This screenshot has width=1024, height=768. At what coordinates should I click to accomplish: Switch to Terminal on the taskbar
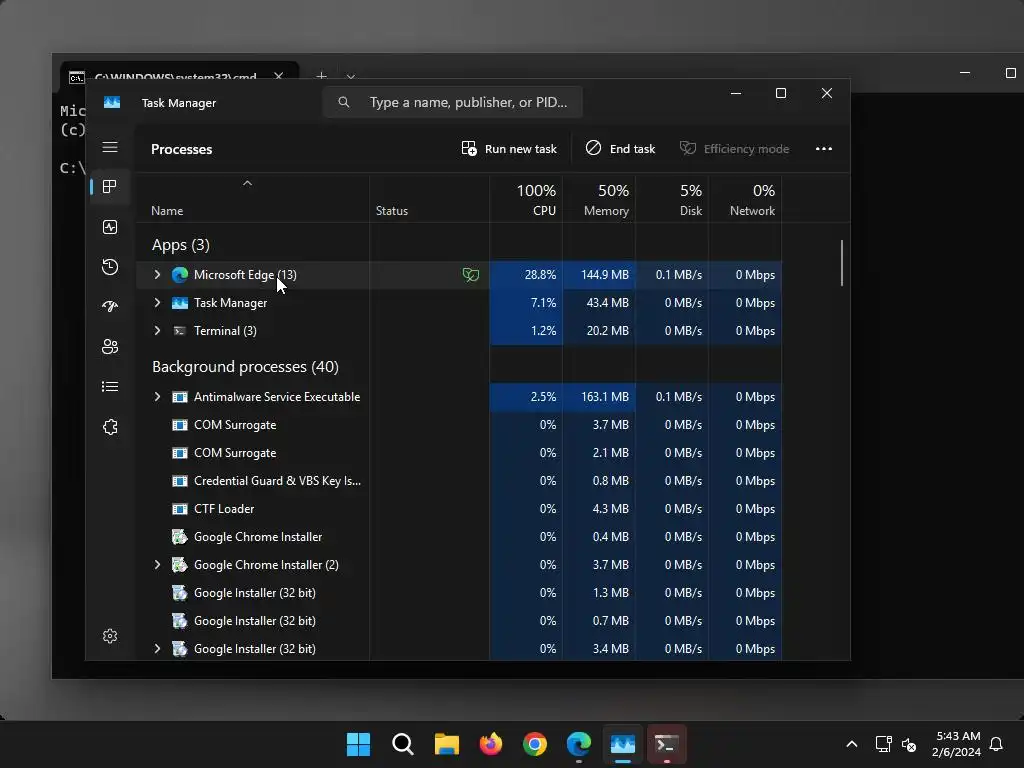667,744
